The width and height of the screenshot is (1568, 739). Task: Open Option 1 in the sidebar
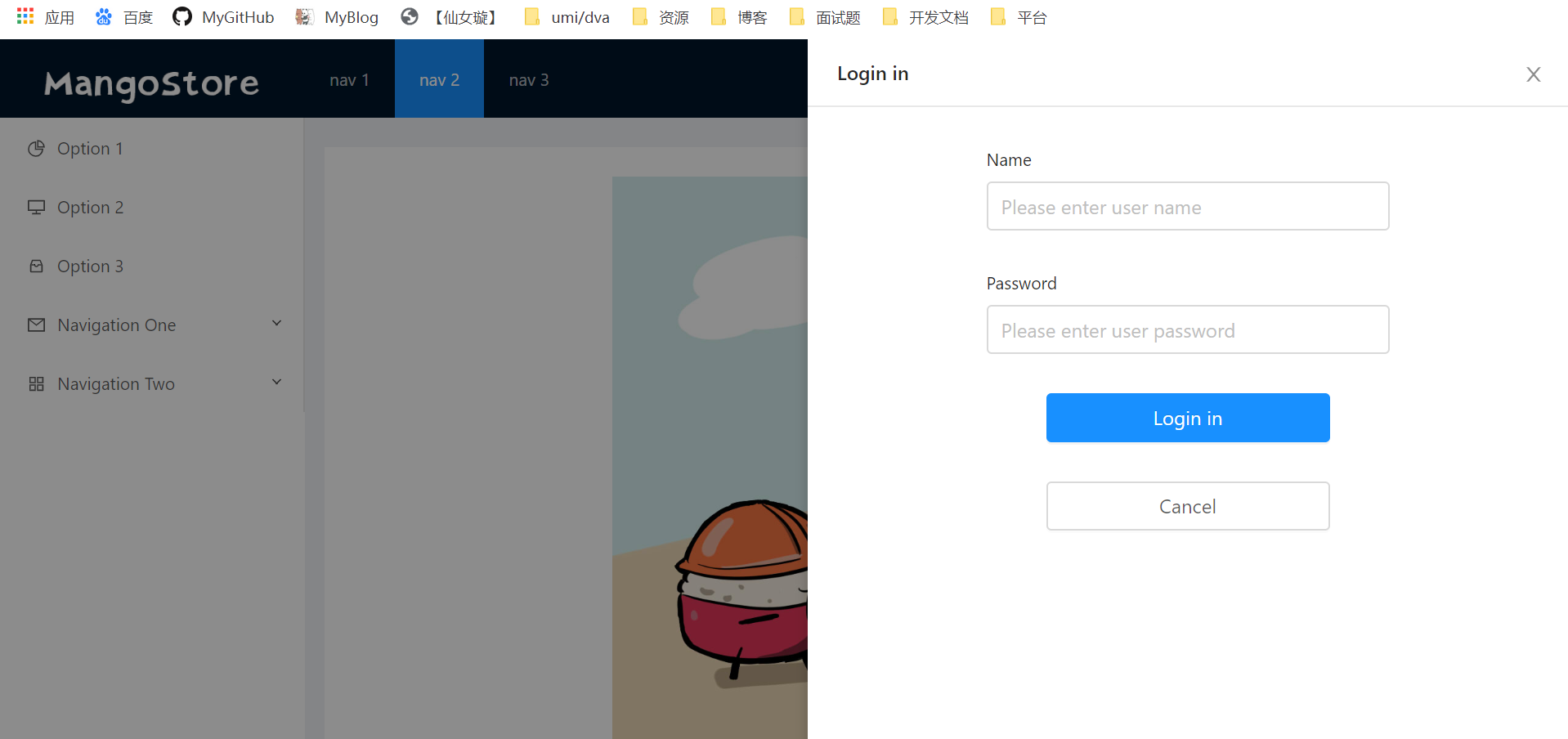(152, 149)
